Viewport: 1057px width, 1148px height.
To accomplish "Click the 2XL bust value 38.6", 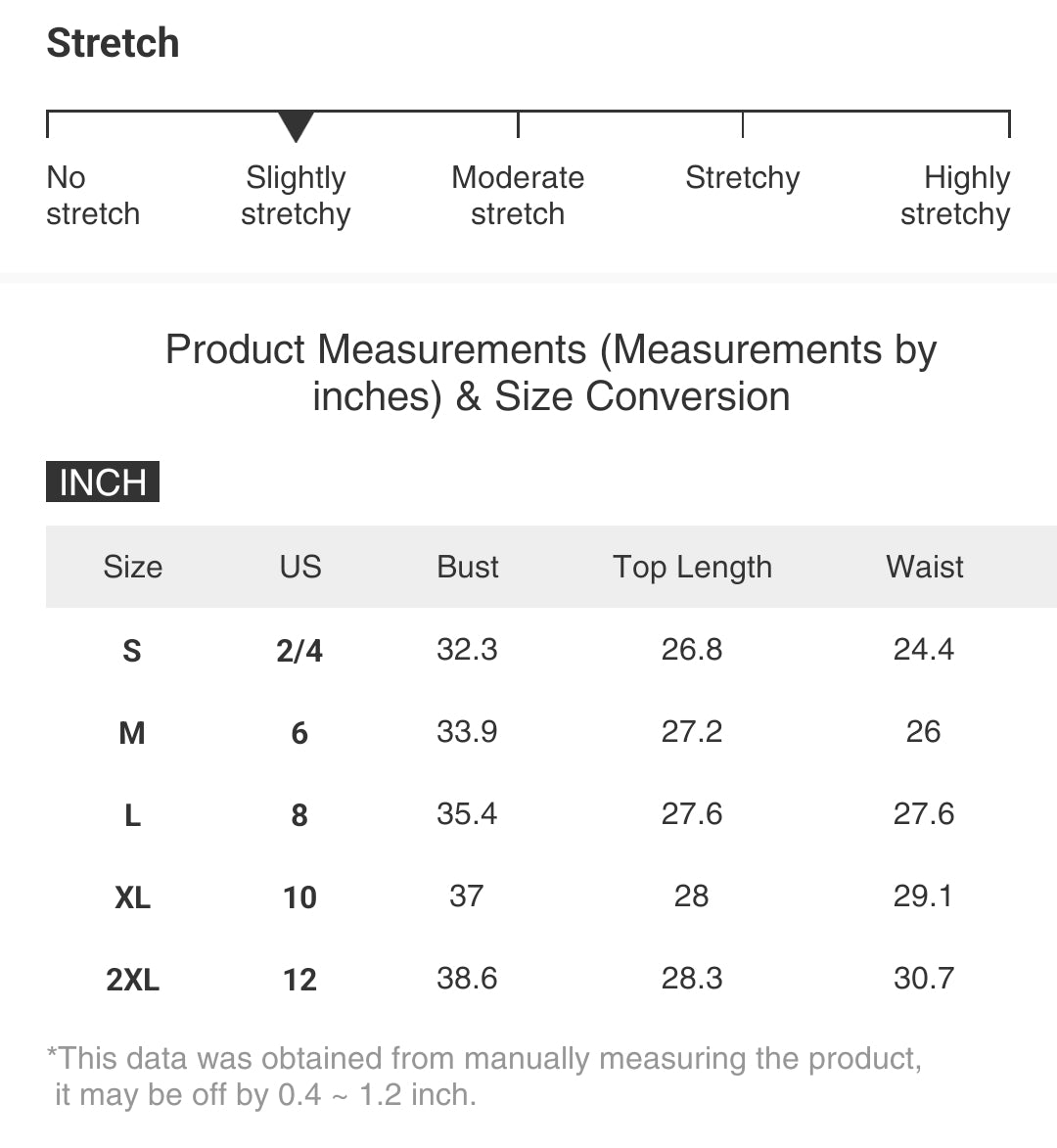I will click(x=467, y=979).
